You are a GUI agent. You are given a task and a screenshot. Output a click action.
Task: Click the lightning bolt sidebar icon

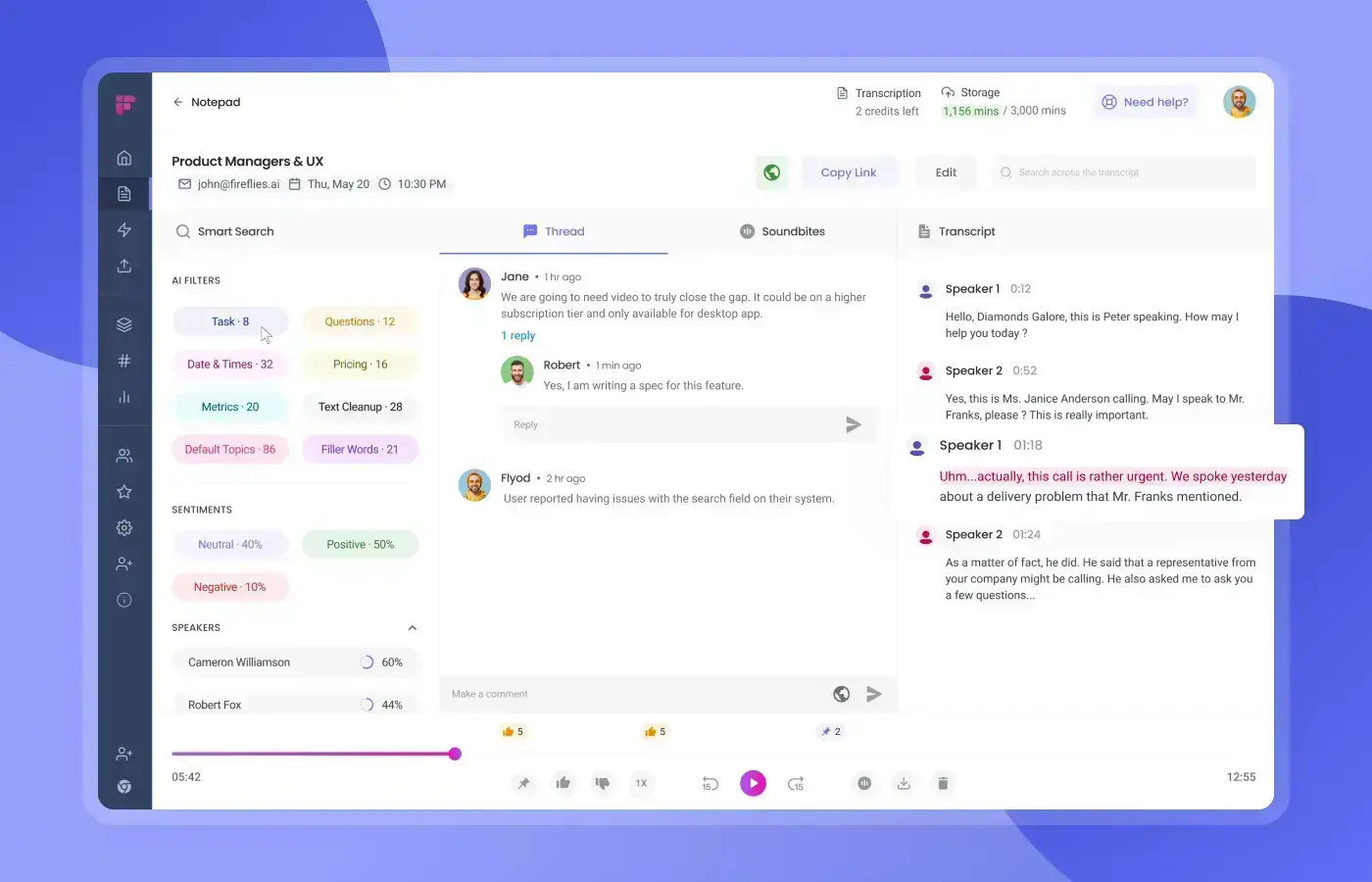click(124, 229)
